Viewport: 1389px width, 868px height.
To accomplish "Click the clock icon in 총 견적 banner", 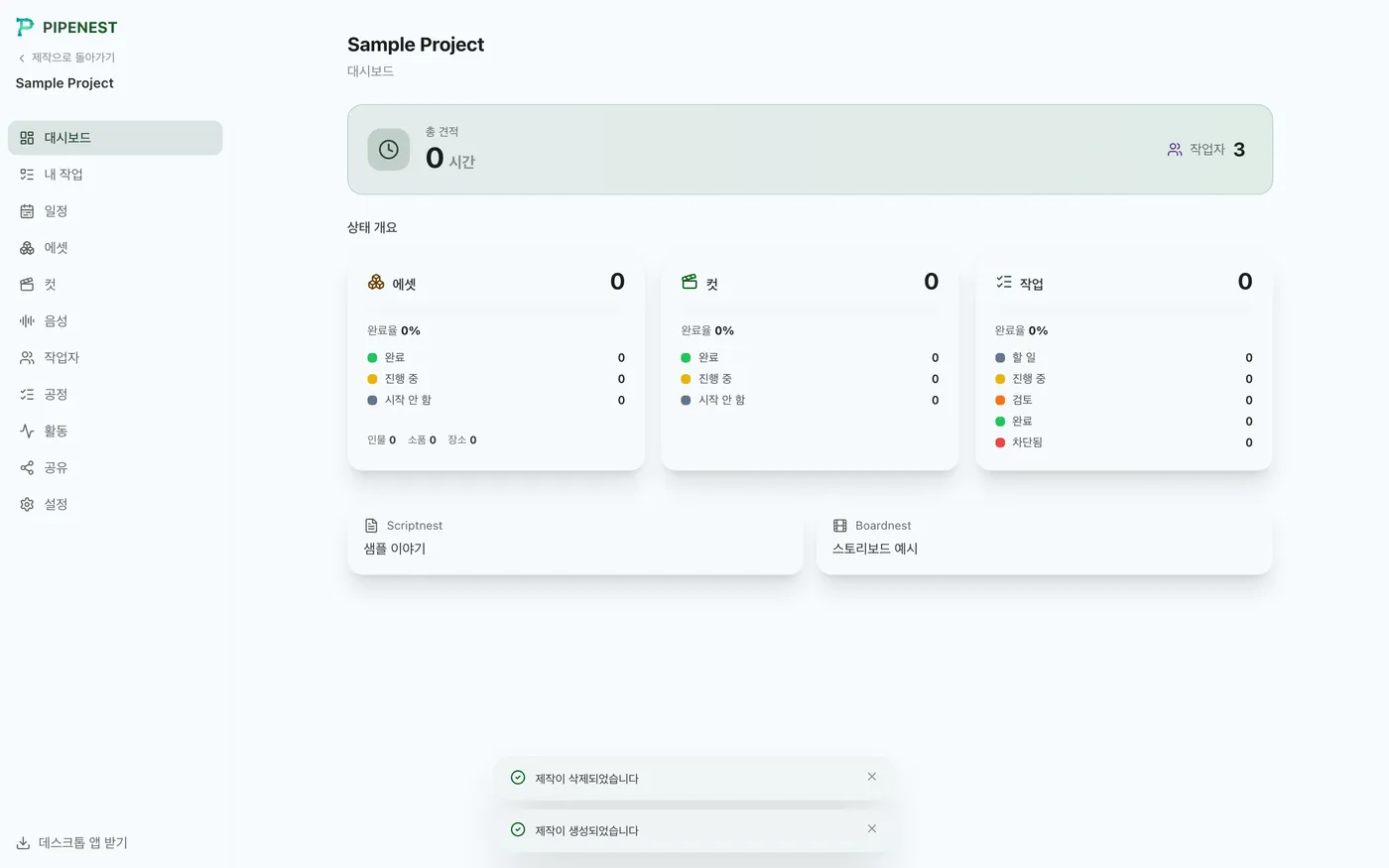I will (x=389, y=150).
